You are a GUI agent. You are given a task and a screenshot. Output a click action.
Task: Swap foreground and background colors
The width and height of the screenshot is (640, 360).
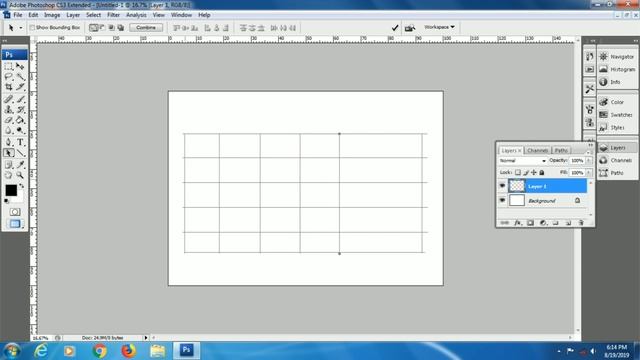pyautogui.click(x=21, y=186)
